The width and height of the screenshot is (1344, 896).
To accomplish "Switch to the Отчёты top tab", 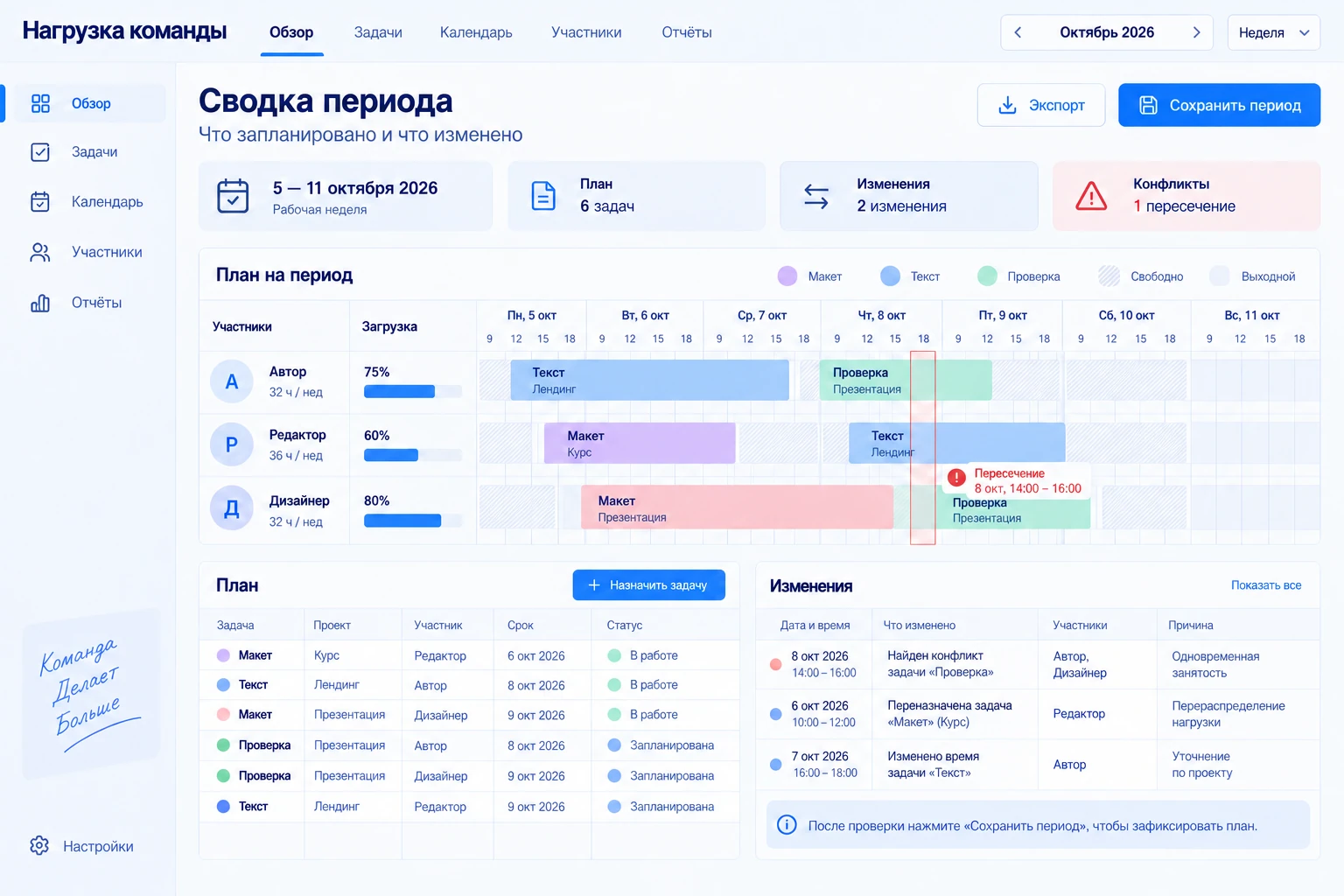I will 687,32.
